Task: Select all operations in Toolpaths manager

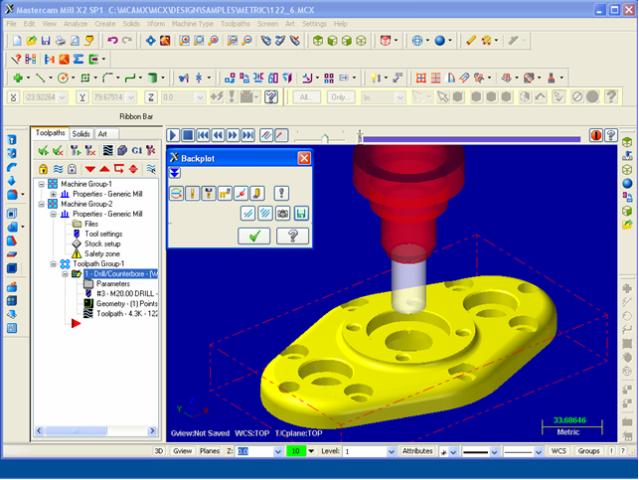Action: 43,151
